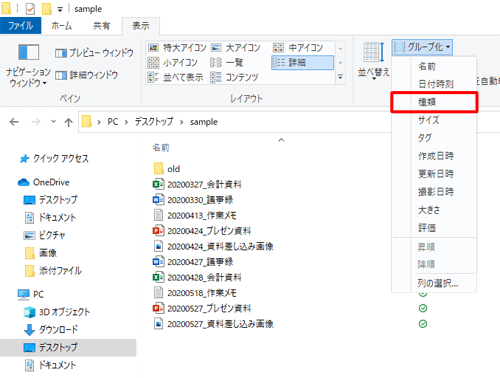Select Word file 20200330_議事録
500x378 pixels.
click(x=193, y=200)
